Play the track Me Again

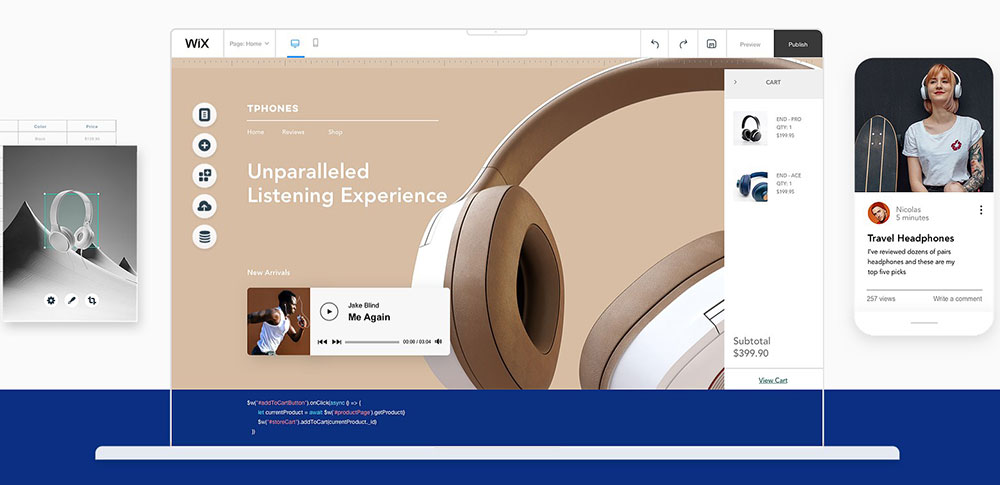point(329,311)
